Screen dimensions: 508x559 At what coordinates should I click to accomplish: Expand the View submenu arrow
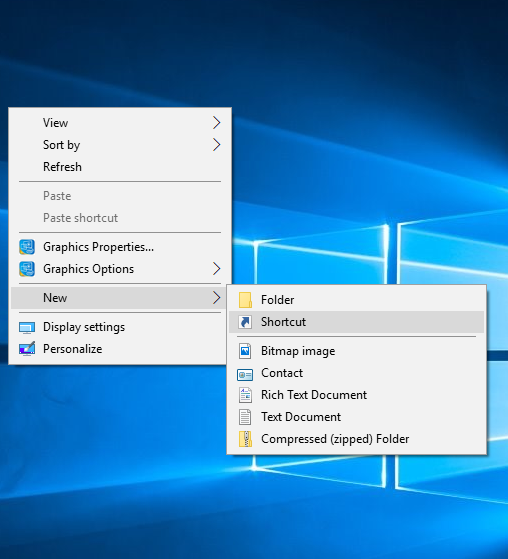click(x=216, y=123)
